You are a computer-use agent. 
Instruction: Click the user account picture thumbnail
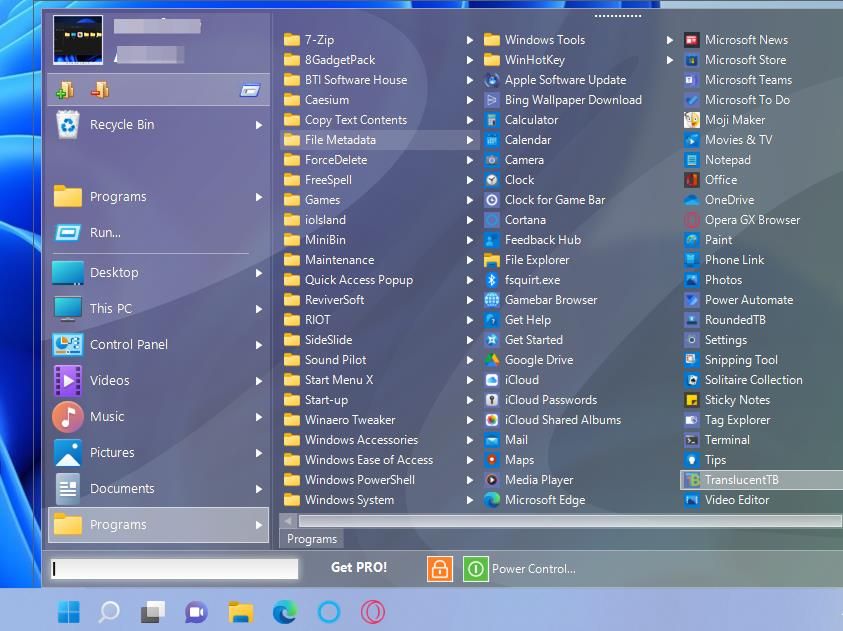tap(78, 40)
